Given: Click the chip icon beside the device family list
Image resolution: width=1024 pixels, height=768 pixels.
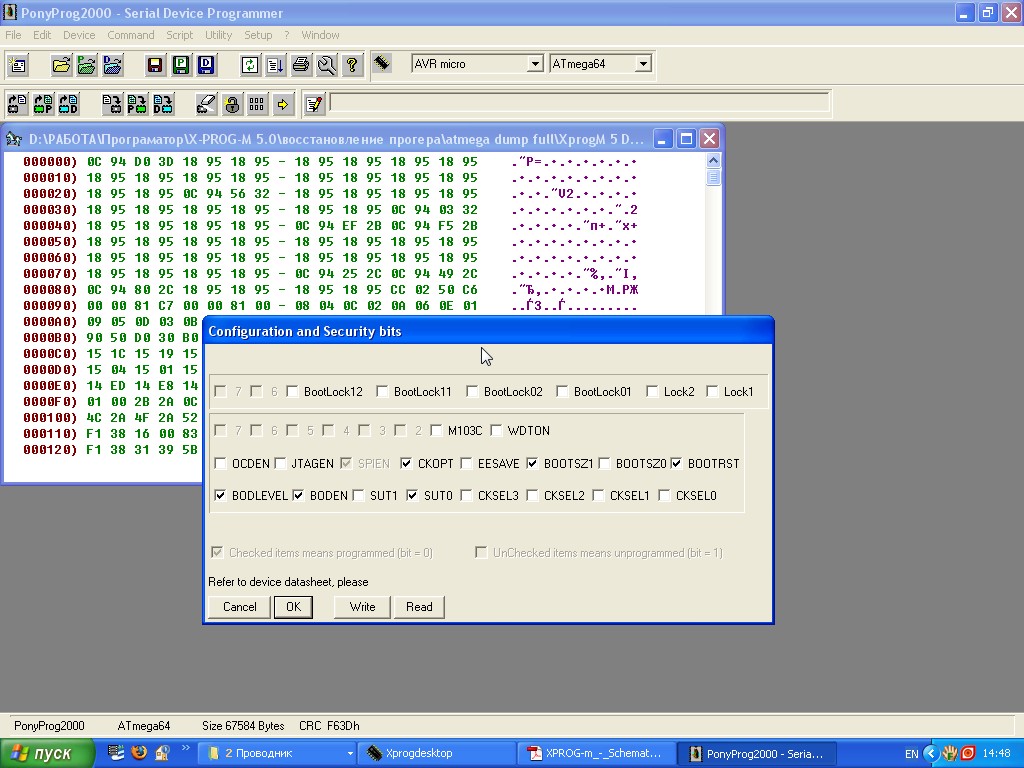Looking at the screenshot, I should coord(382,63).
